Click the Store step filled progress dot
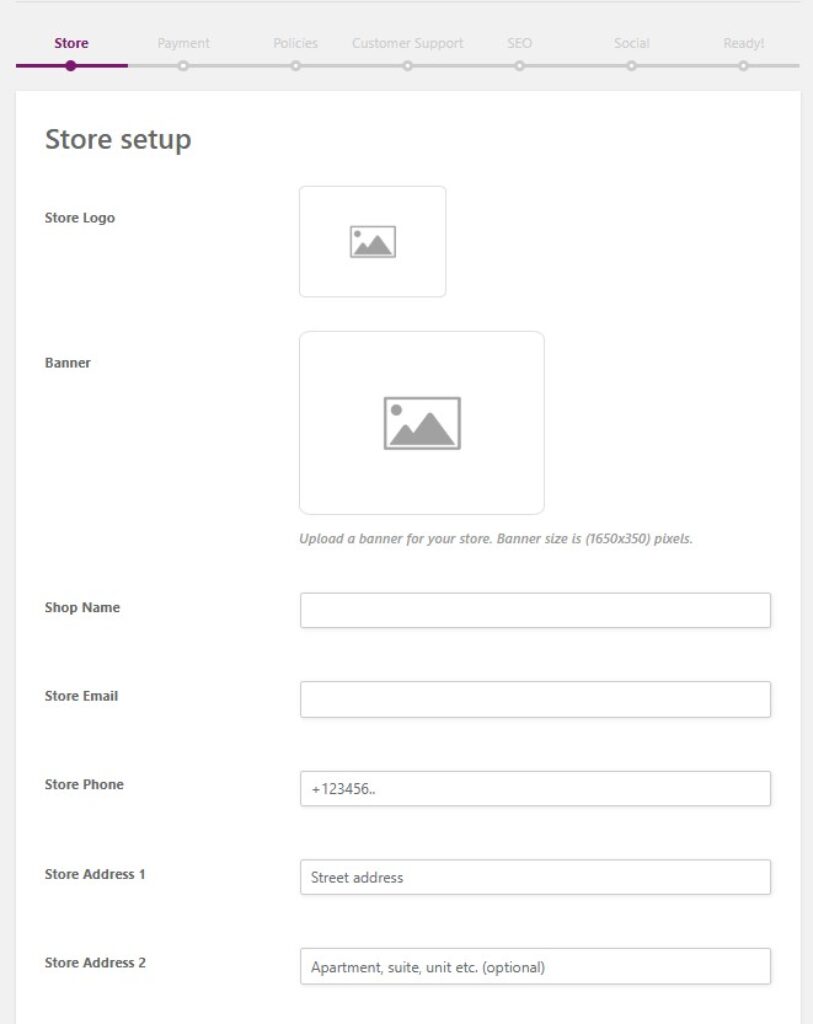This screenshot has height=1024, width=813. pyautogui.click(x=71, y=66)
